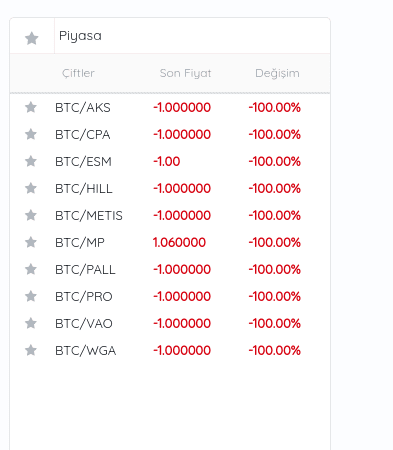Favorite the BTC/AKS pair star
Screen dimensions: 393x450
pos(31,107)
